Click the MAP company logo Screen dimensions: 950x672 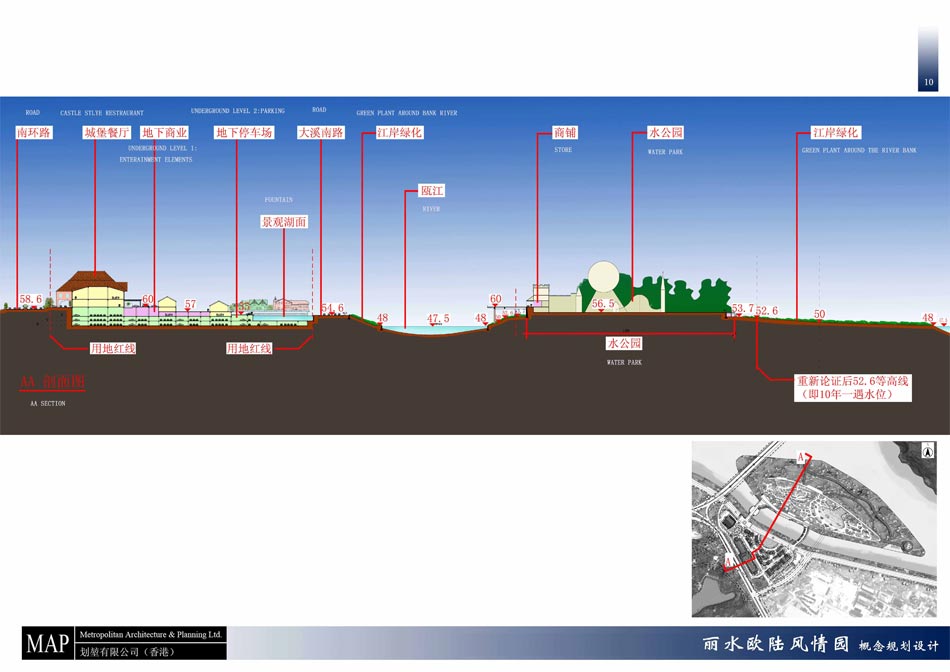point(48,643)
